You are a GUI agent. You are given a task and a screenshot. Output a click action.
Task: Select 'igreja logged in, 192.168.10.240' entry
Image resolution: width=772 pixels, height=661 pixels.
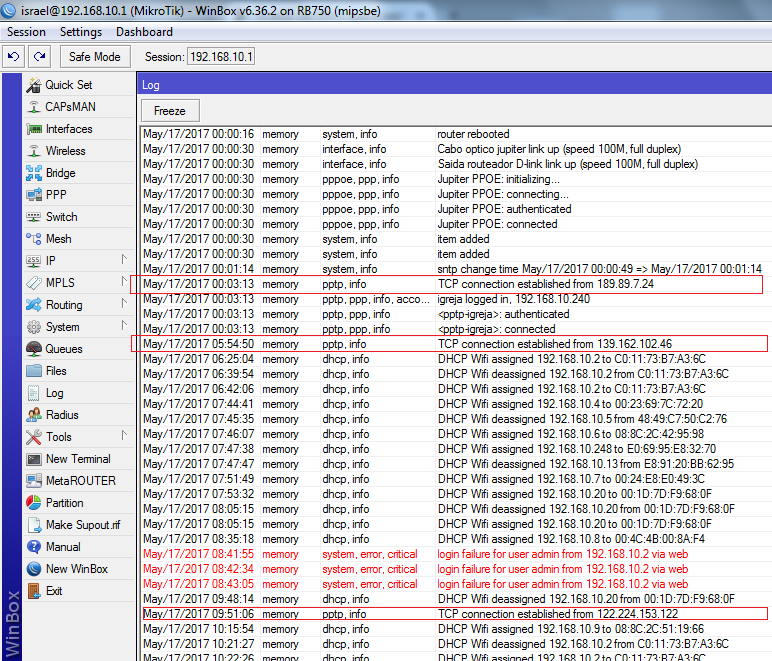coord(456,299)
